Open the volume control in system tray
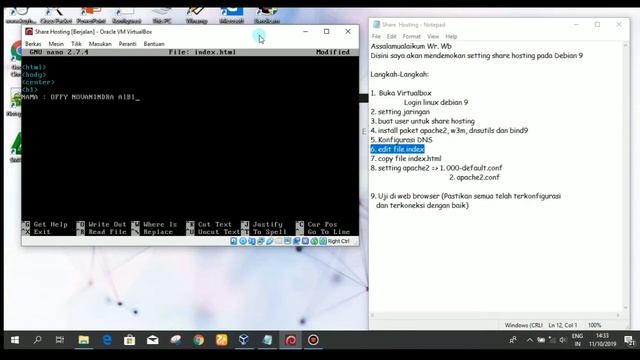The width and height of the screenshot is (640, 360). [x=563, y=340]
